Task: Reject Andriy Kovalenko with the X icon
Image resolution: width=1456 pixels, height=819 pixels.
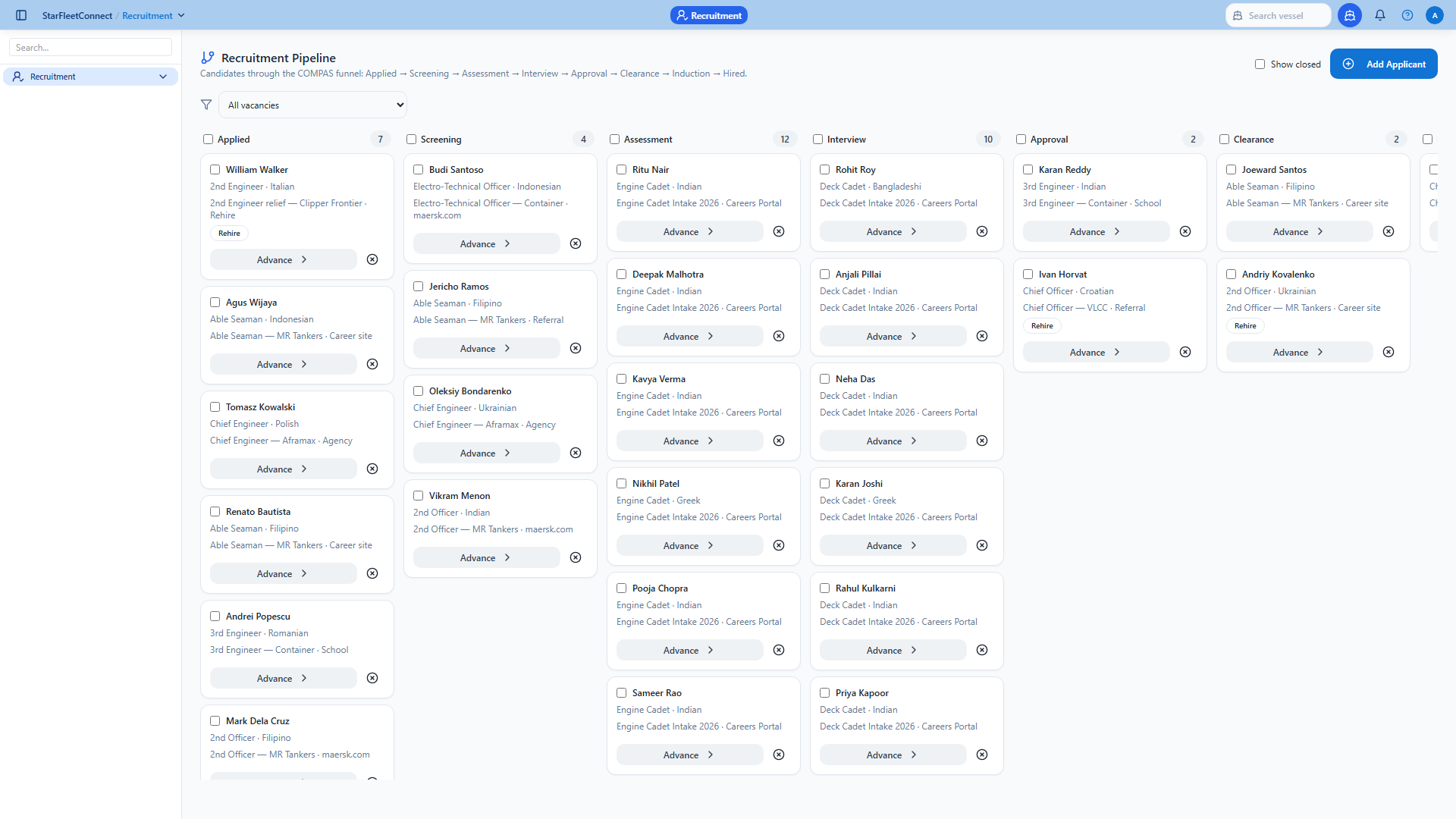Action: (1389, 352)
